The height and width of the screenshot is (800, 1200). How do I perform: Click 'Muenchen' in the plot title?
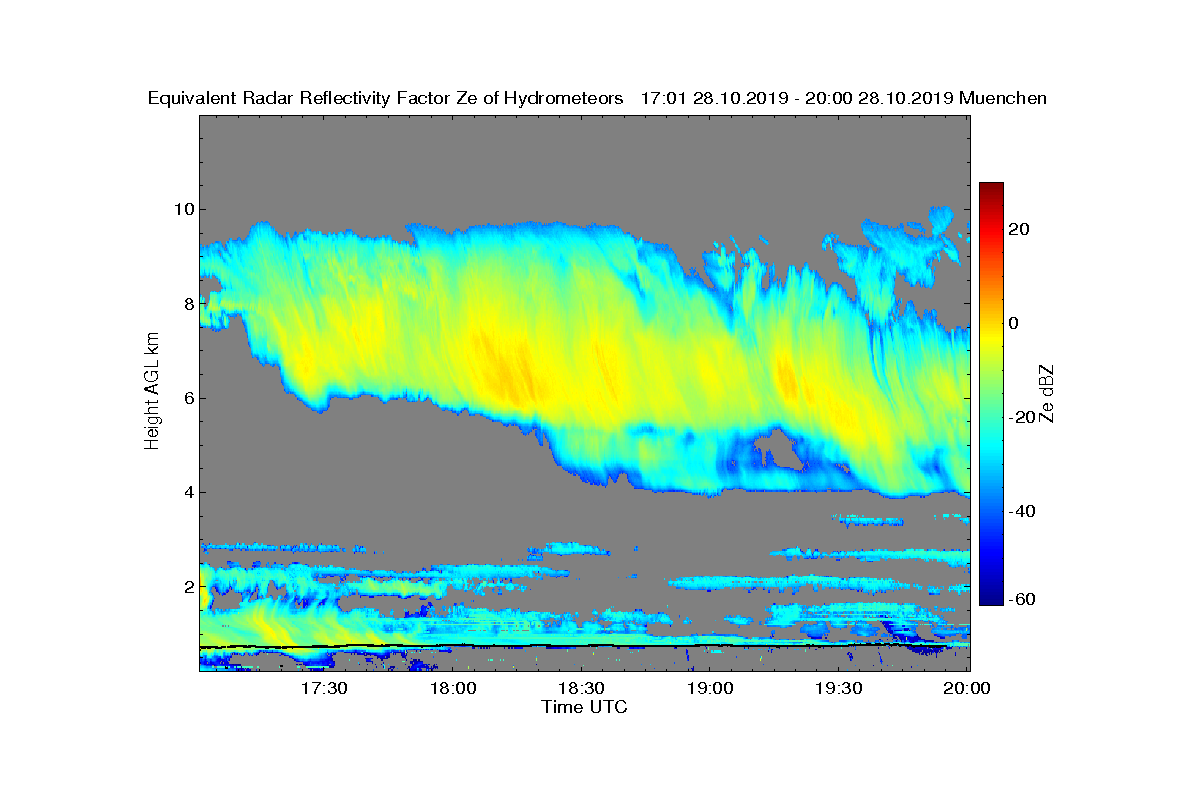(1003, 98)
